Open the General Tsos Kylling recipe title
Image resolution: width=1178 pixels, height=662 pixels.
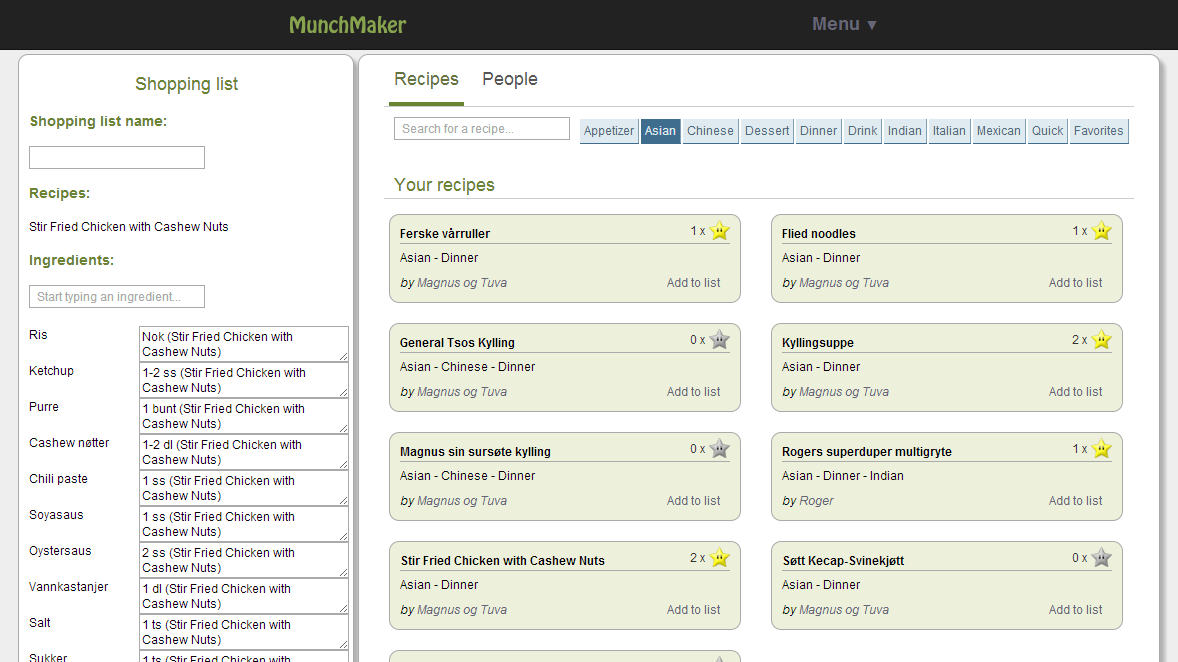(457, 343)
